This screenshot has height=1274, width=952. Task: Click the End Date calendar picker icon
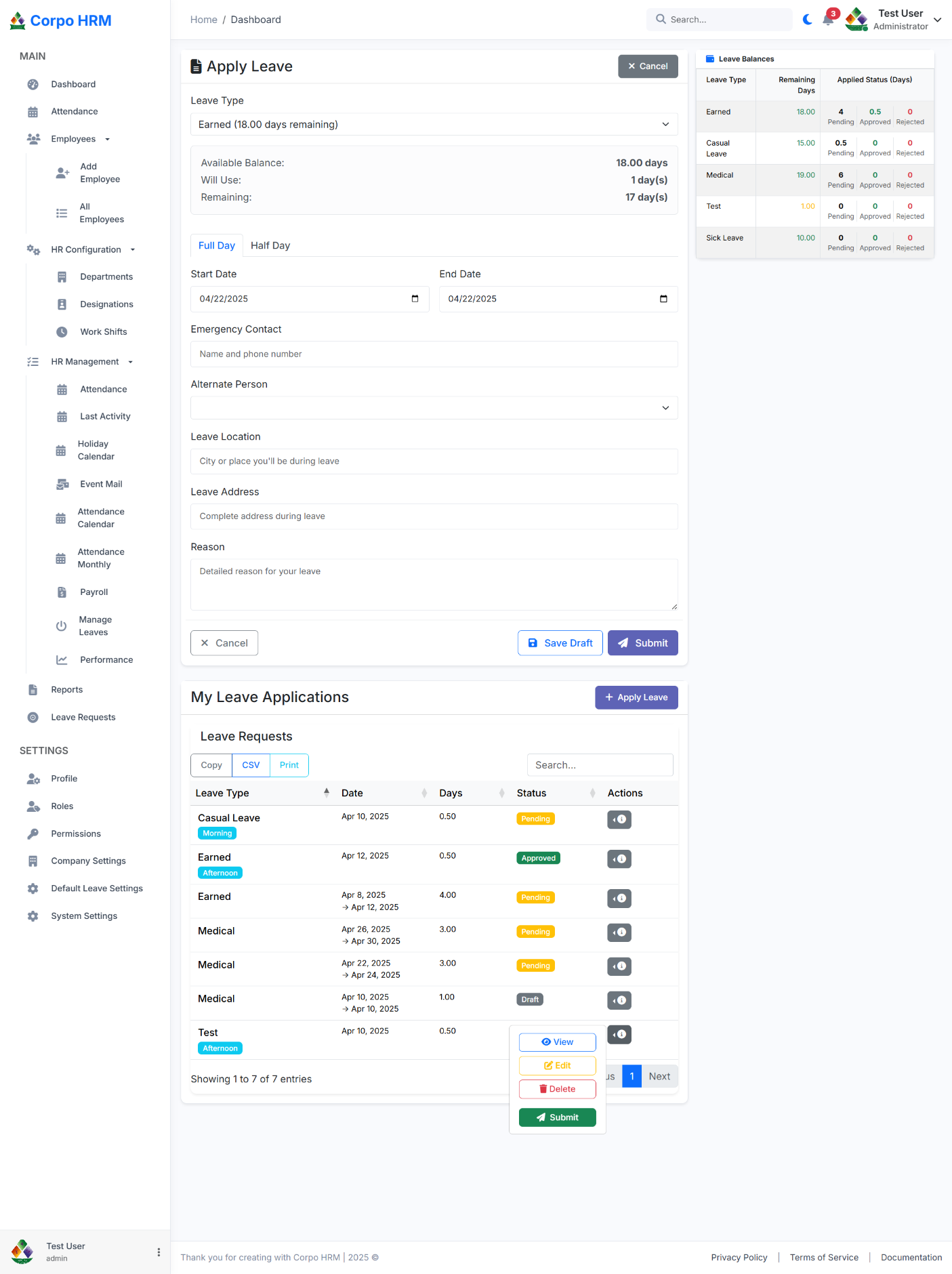pyautogui.click(x=663, y=299)
